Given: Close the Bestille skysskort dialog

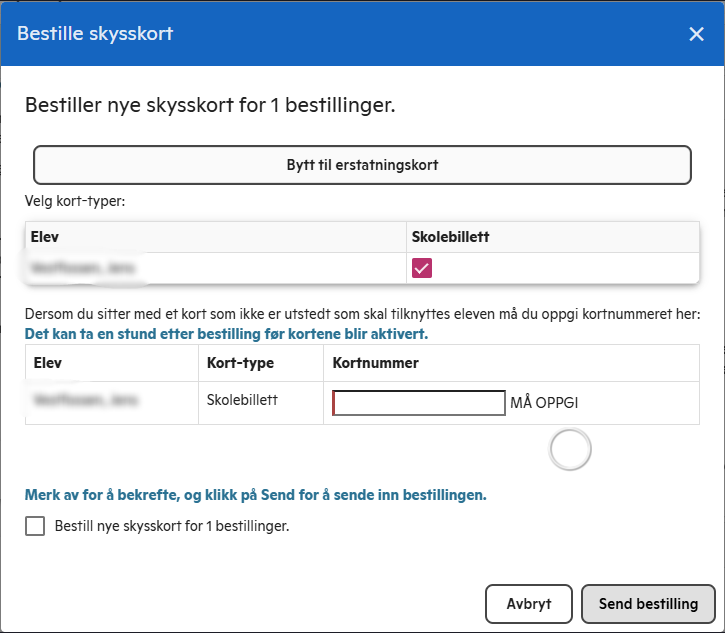Looking at the screenshot, I should 696,34.
